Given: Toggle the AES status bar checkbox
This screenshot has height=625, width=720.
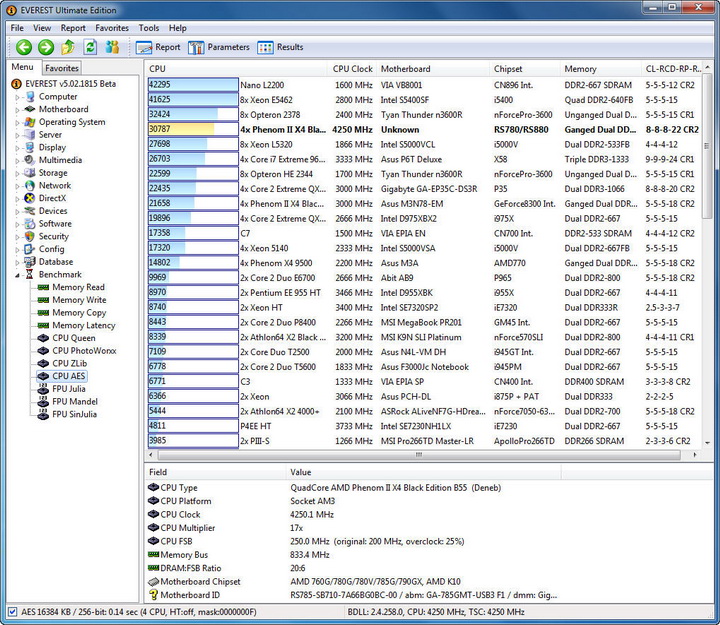Looking at the screenshot, I should click(x=13, y=612).
